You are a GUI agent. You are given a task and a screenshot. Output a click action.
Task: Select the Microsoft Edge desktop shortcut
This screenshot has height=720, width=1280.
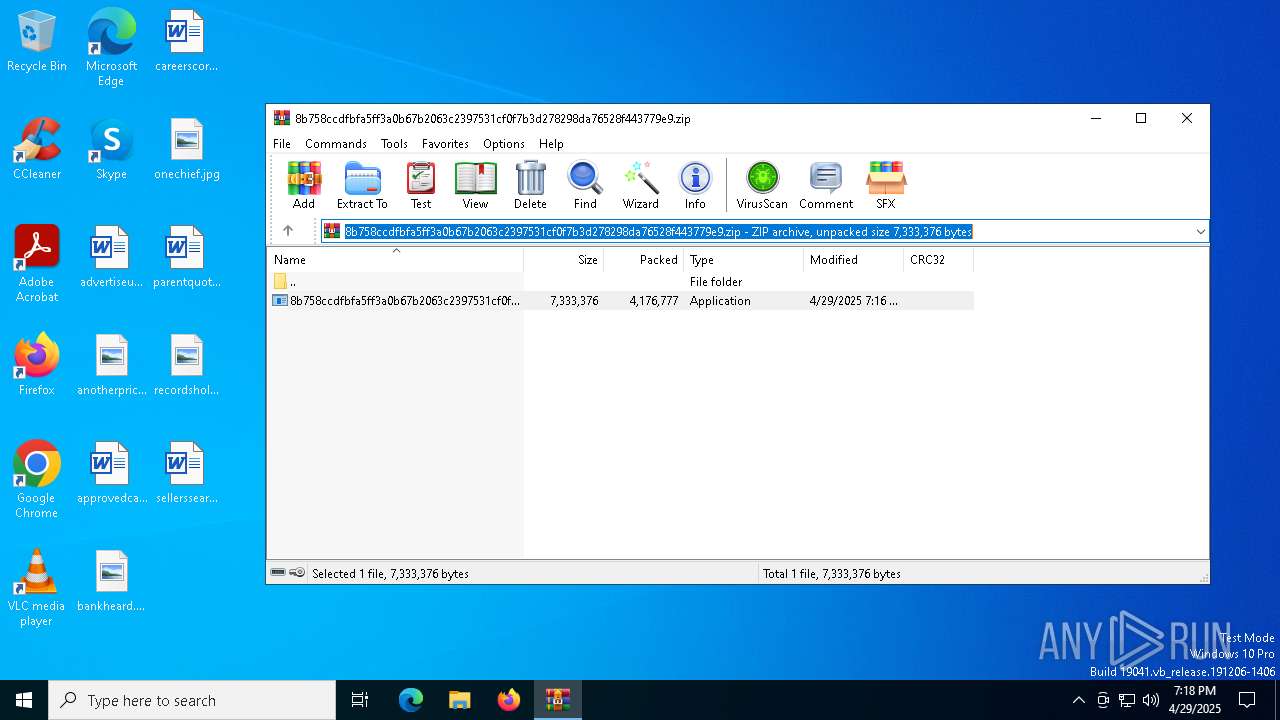tap(111, 47)
